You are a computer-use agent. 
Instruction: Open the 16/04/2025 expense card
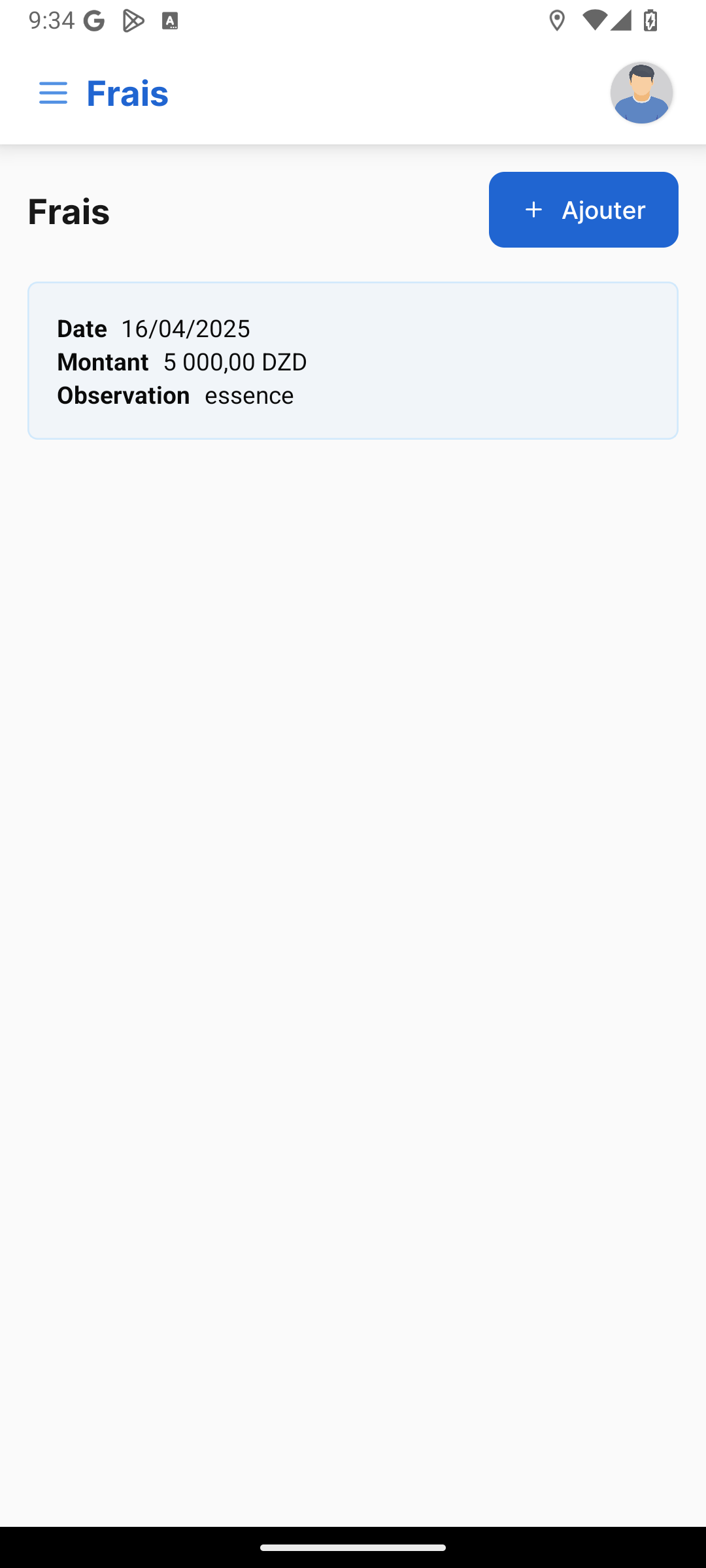coord(353,361)
